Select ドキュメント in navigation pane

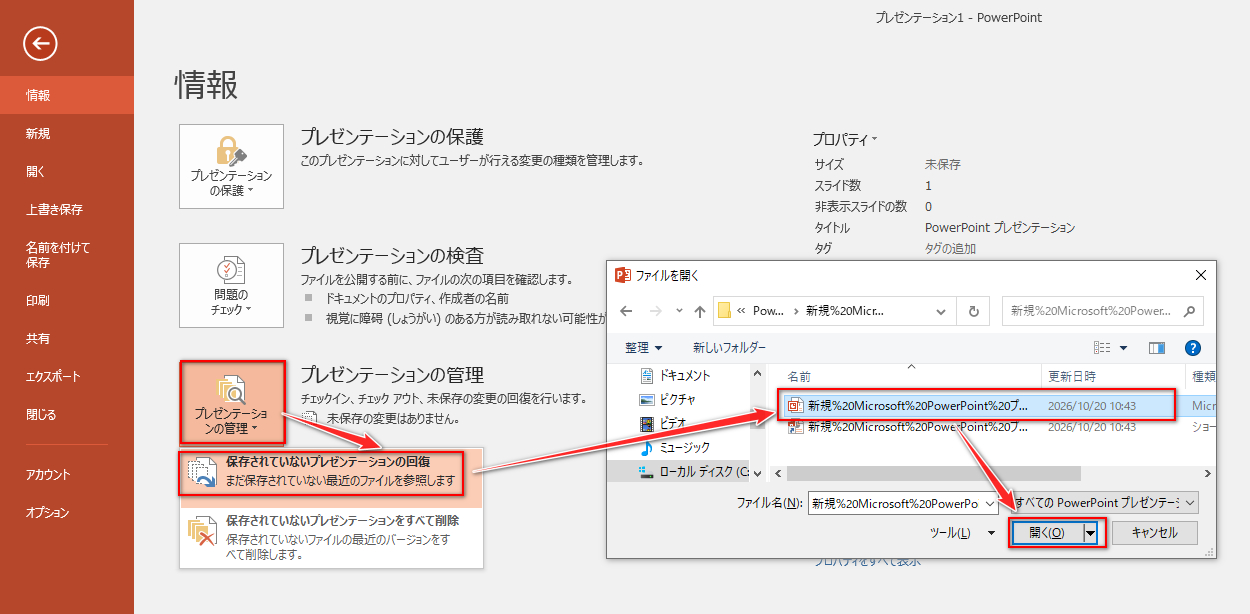click(685, 375)
